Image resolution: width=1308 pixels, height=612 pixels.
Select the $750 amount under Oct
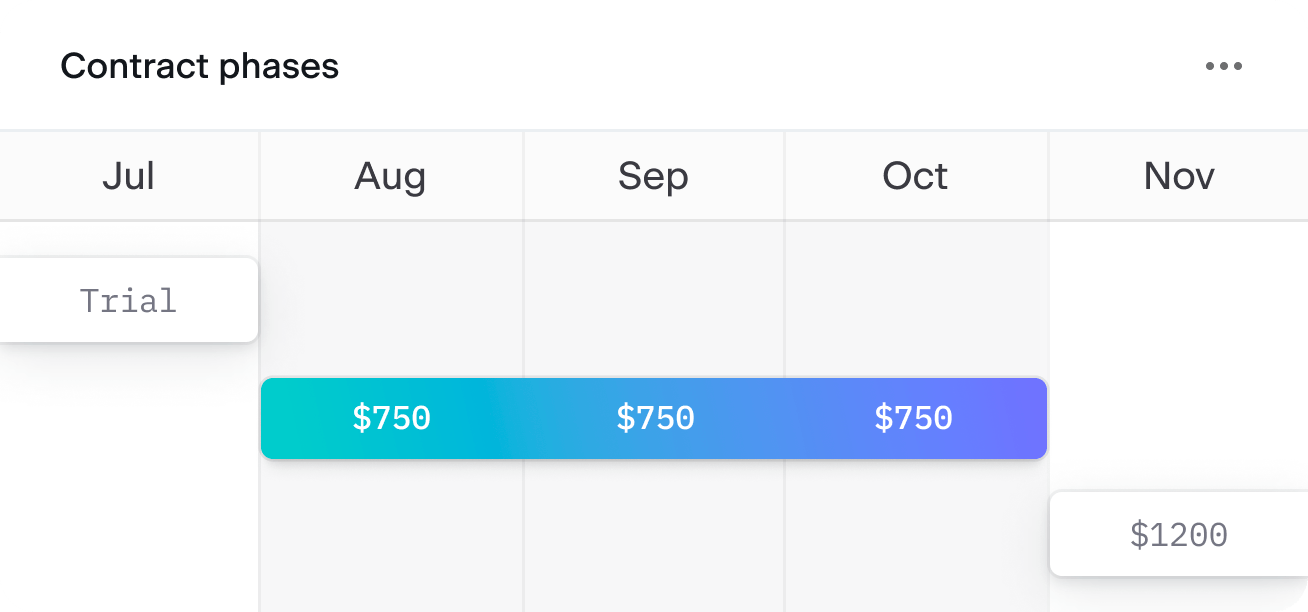click(913, 418)
